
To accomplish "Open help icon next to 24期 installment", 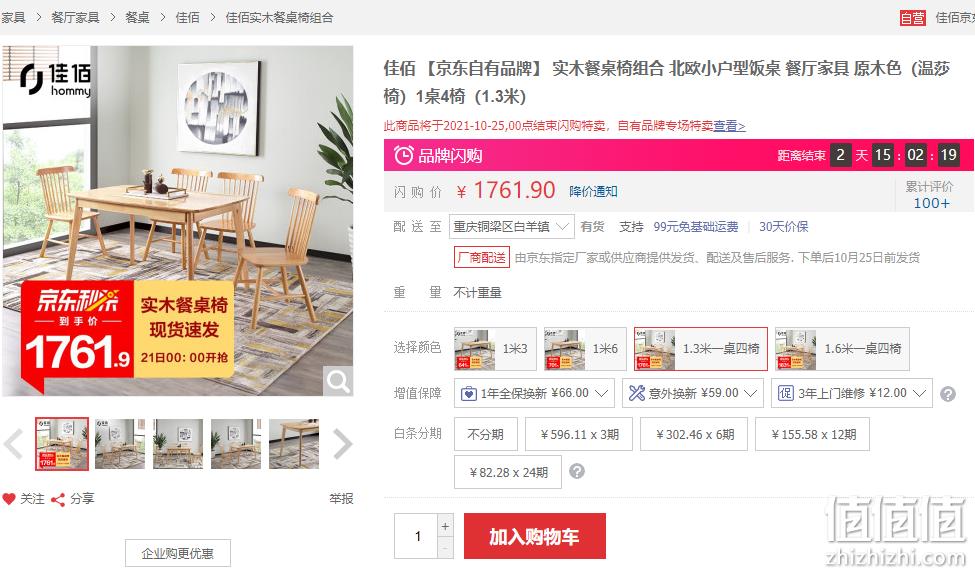I will coord(577,471).
